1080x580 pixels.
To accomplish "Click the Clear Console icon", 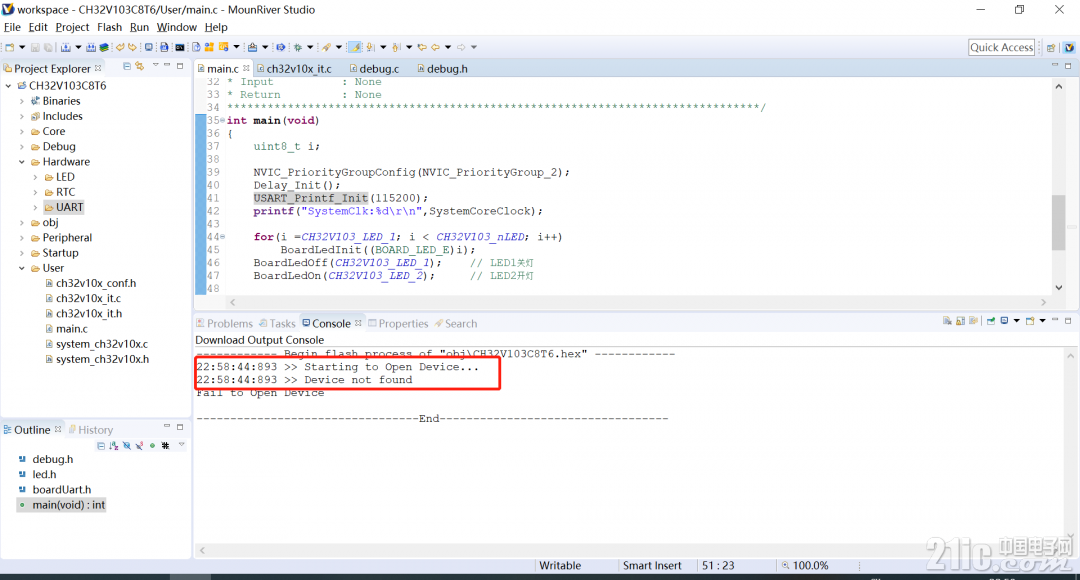I will coord(947,321).
